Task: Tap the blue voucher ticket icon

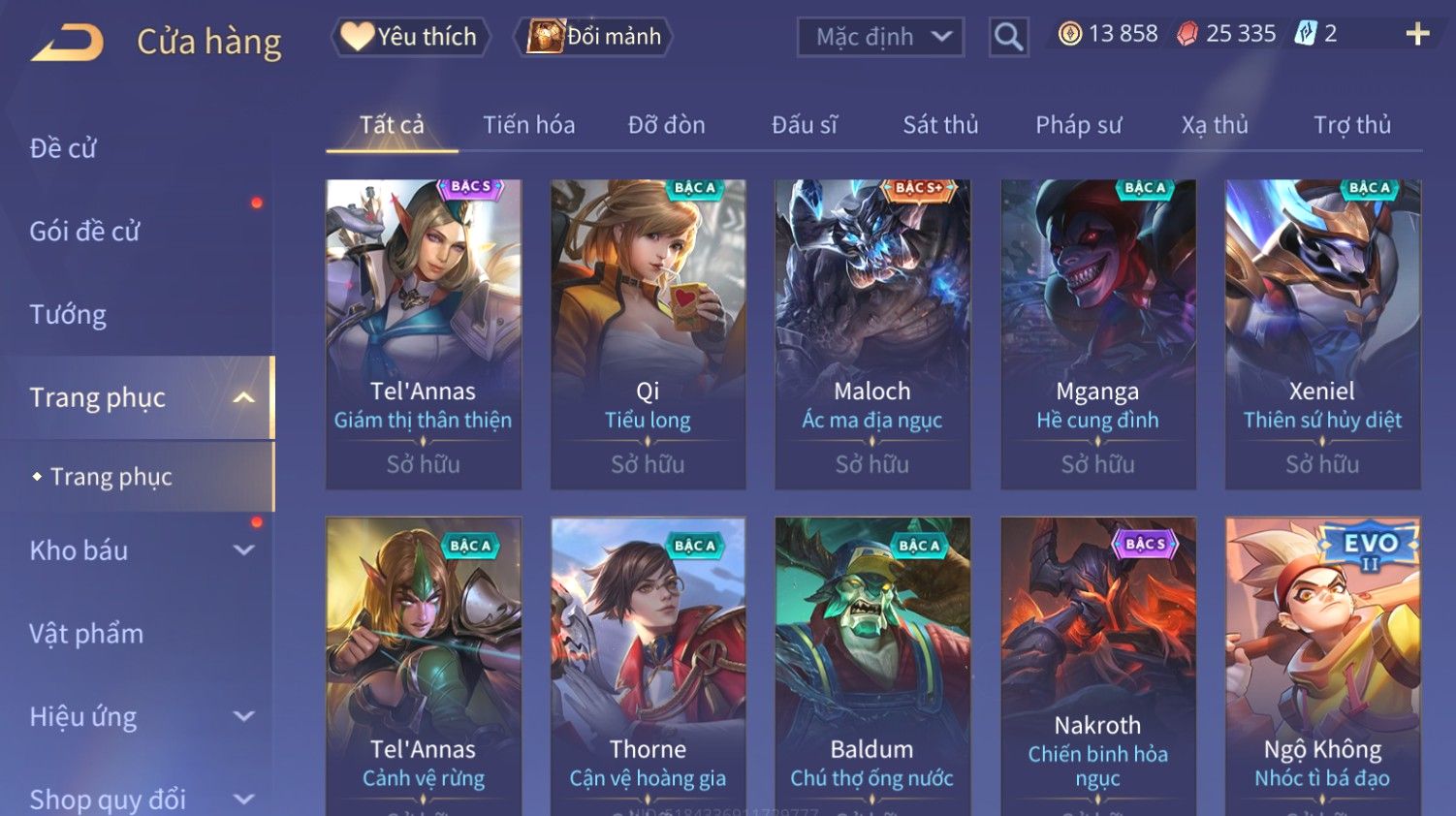Action: click(x=1305, y=34)
